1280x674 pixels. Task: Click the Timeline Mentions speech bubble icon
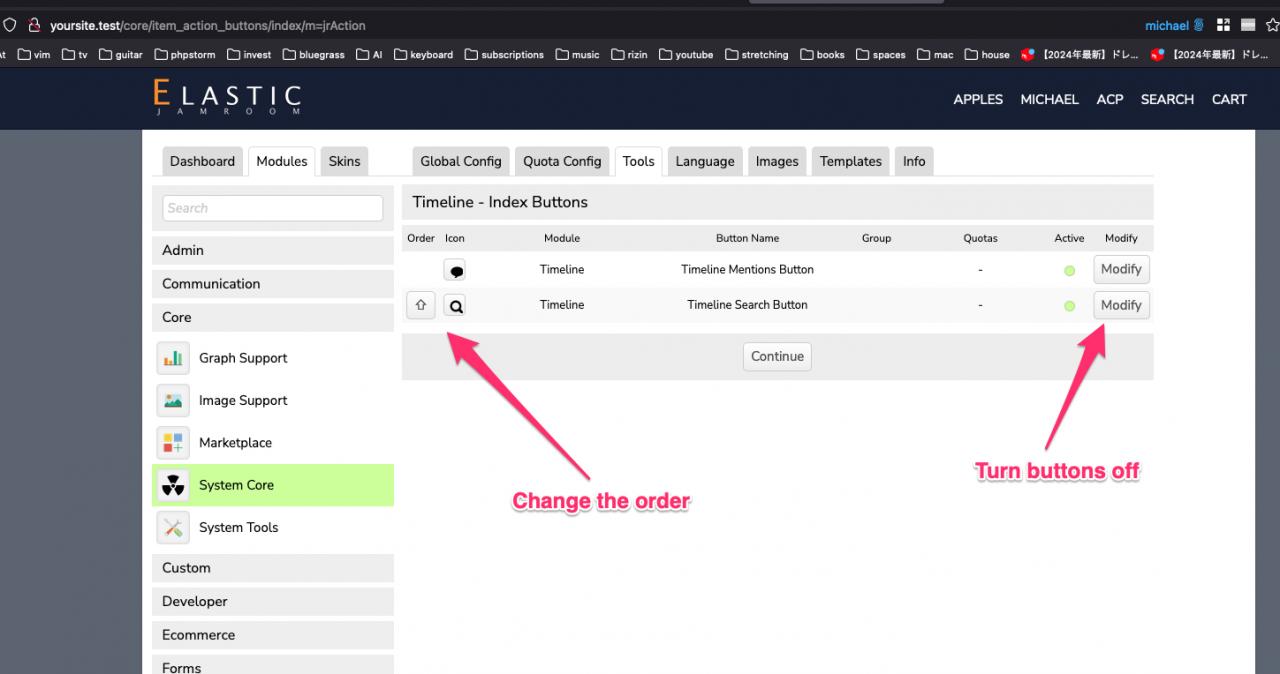click(456, 270)
